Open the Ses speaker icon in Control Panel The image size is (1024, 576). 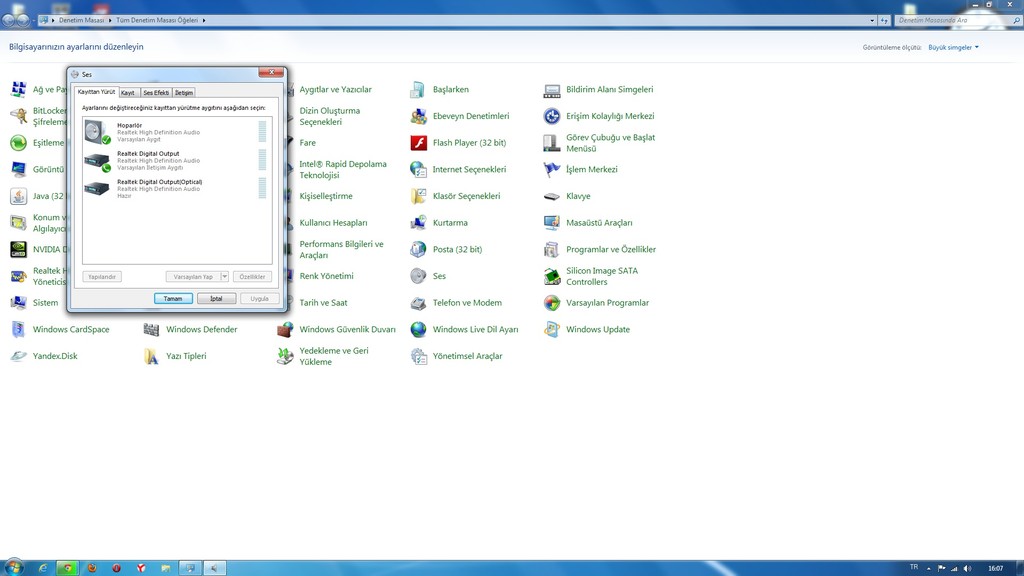418,276
